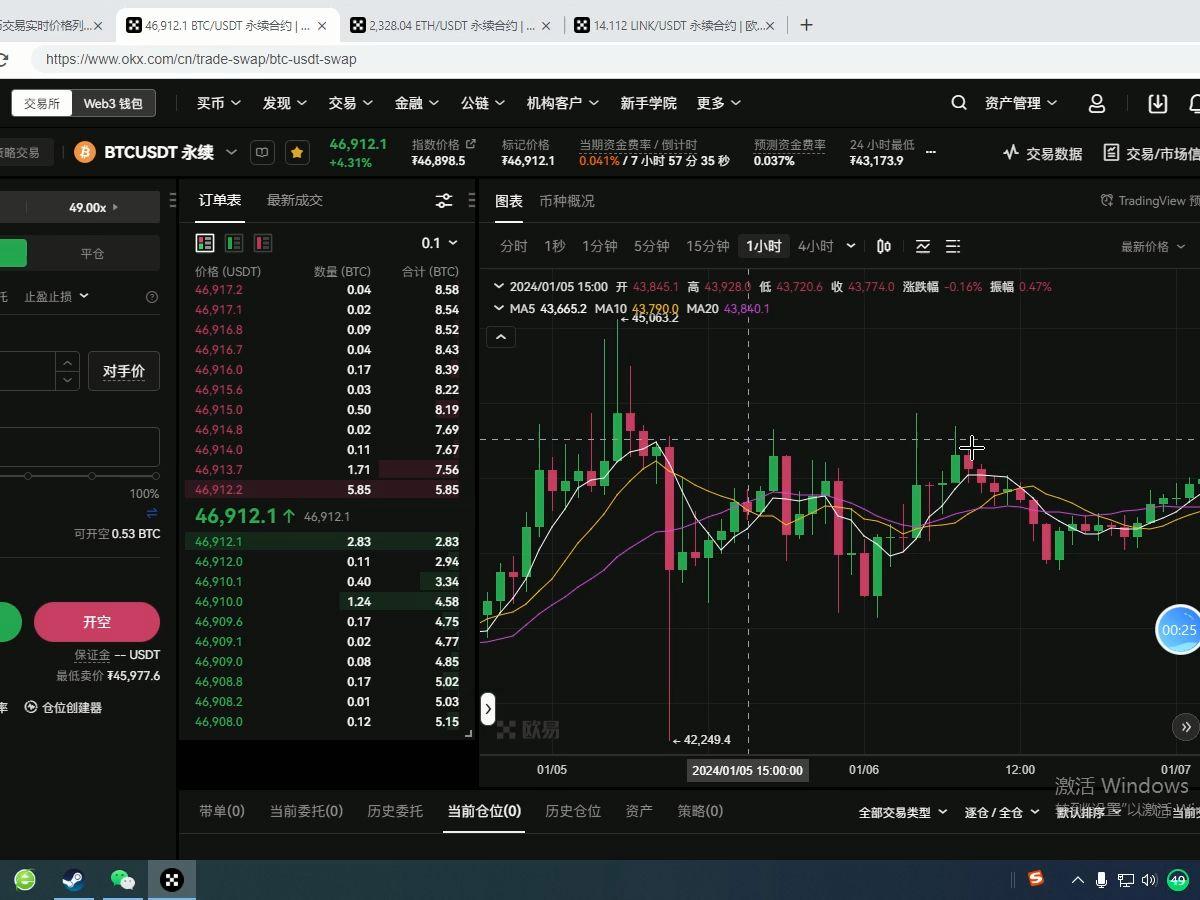Open Steam from the taskbar
The height and width of the screenshot is (900, 1200).
pyautogui.click(x=73, y=880)
